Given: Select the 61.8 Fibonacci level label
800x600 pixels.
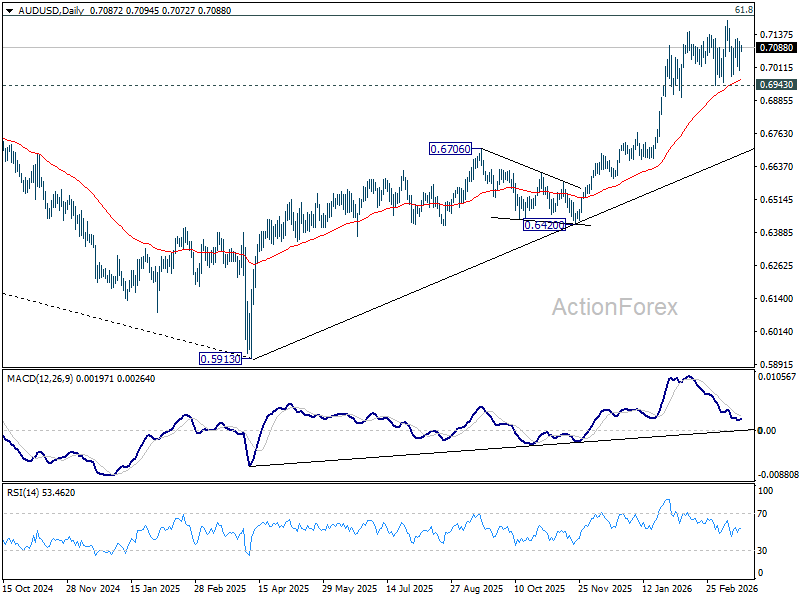Looking at the screenshot, I should [x=743, y=10].
